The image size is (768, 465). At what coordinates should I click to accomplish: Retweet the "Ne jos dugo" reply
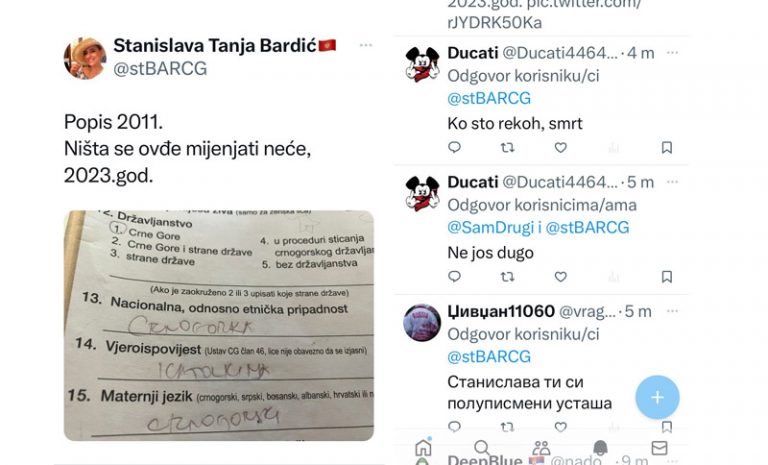coord(507,277)
